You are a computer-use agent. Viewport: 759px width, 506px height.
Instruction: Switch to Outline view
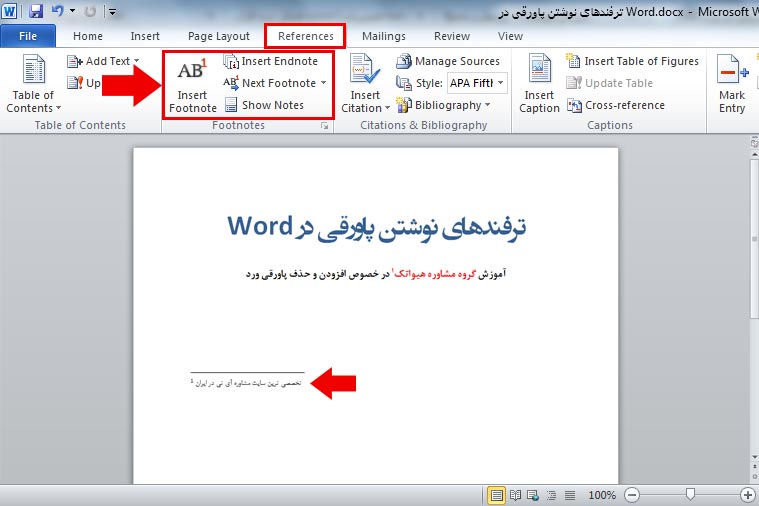coord(551,495)
